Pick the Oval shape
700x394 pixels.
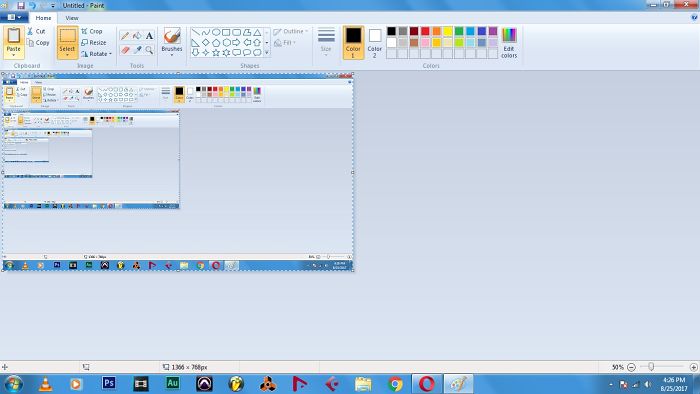pos(216,32)
